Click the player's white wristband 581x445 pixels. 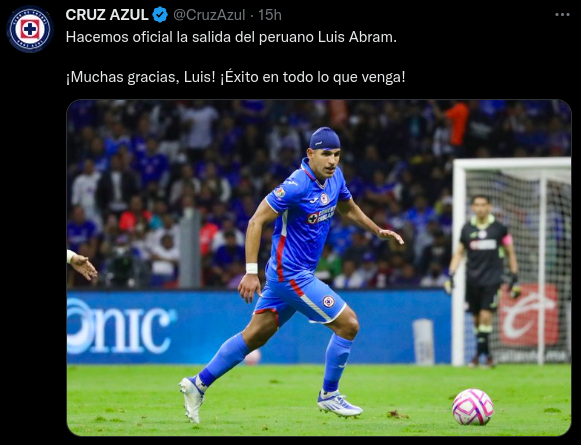(252, 268)
